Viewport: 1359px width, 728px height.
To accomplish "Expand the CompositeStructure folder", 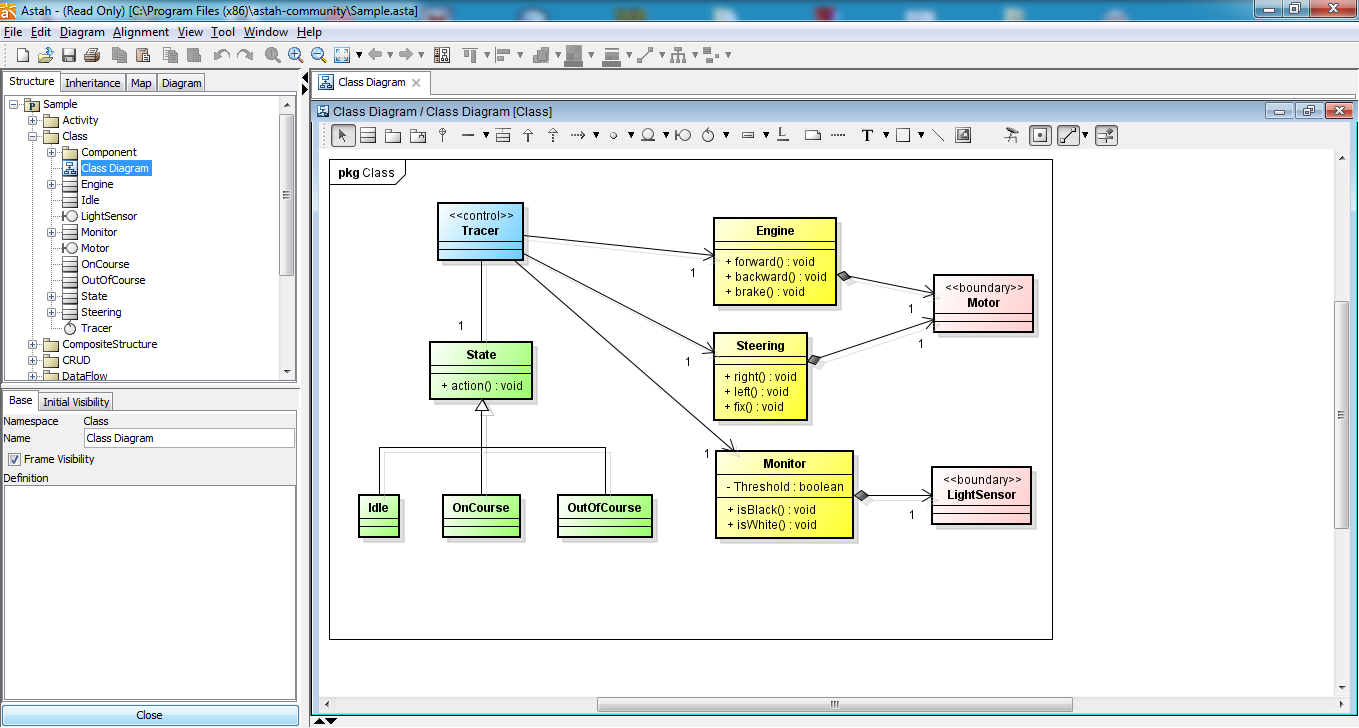I will pyautogui.click(x=33, y=344).
